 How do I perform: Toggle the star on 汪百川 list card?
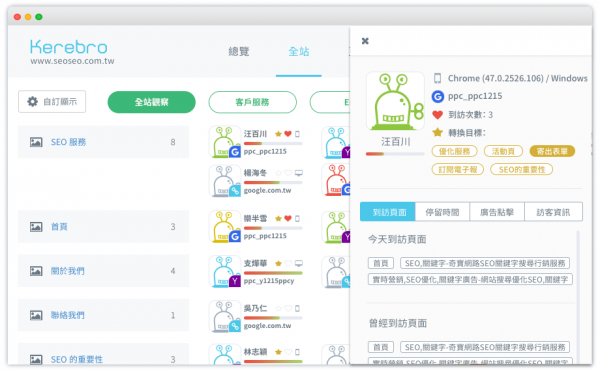[x=278, y=134]
